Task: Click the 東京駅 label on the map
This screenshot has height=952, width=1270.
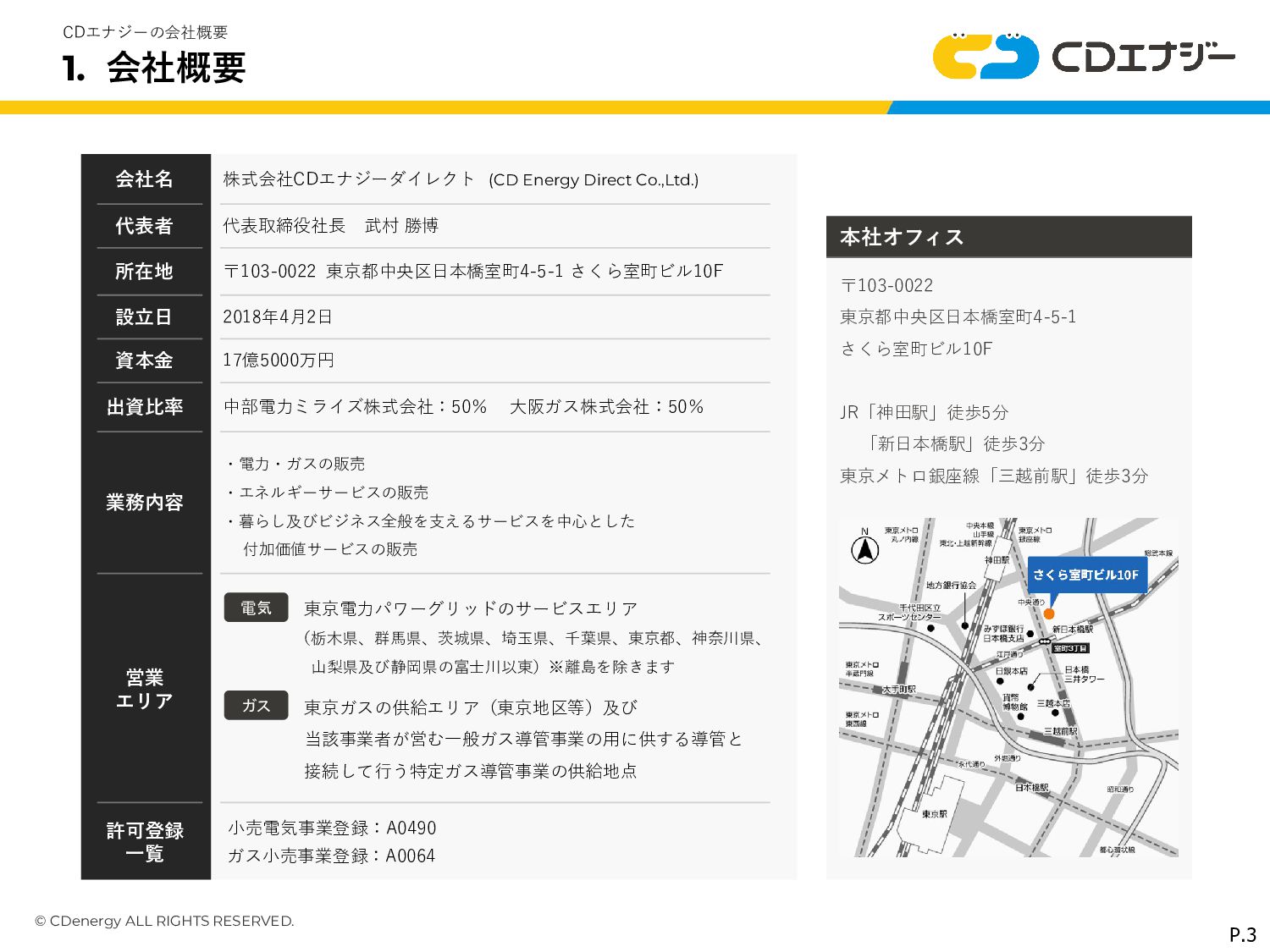Action: [x=935, y=814]
